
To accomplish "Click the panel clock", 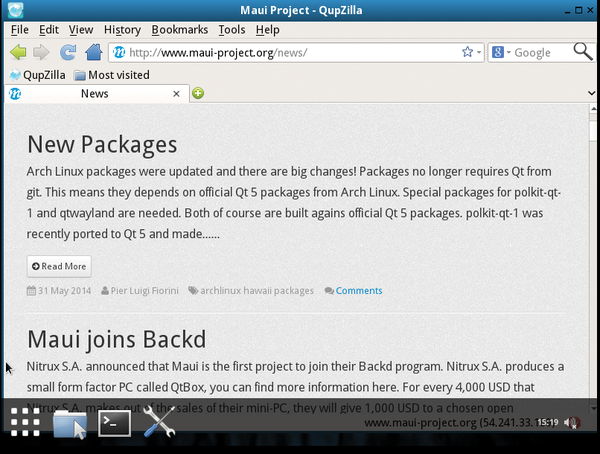I will pos(548,422).
